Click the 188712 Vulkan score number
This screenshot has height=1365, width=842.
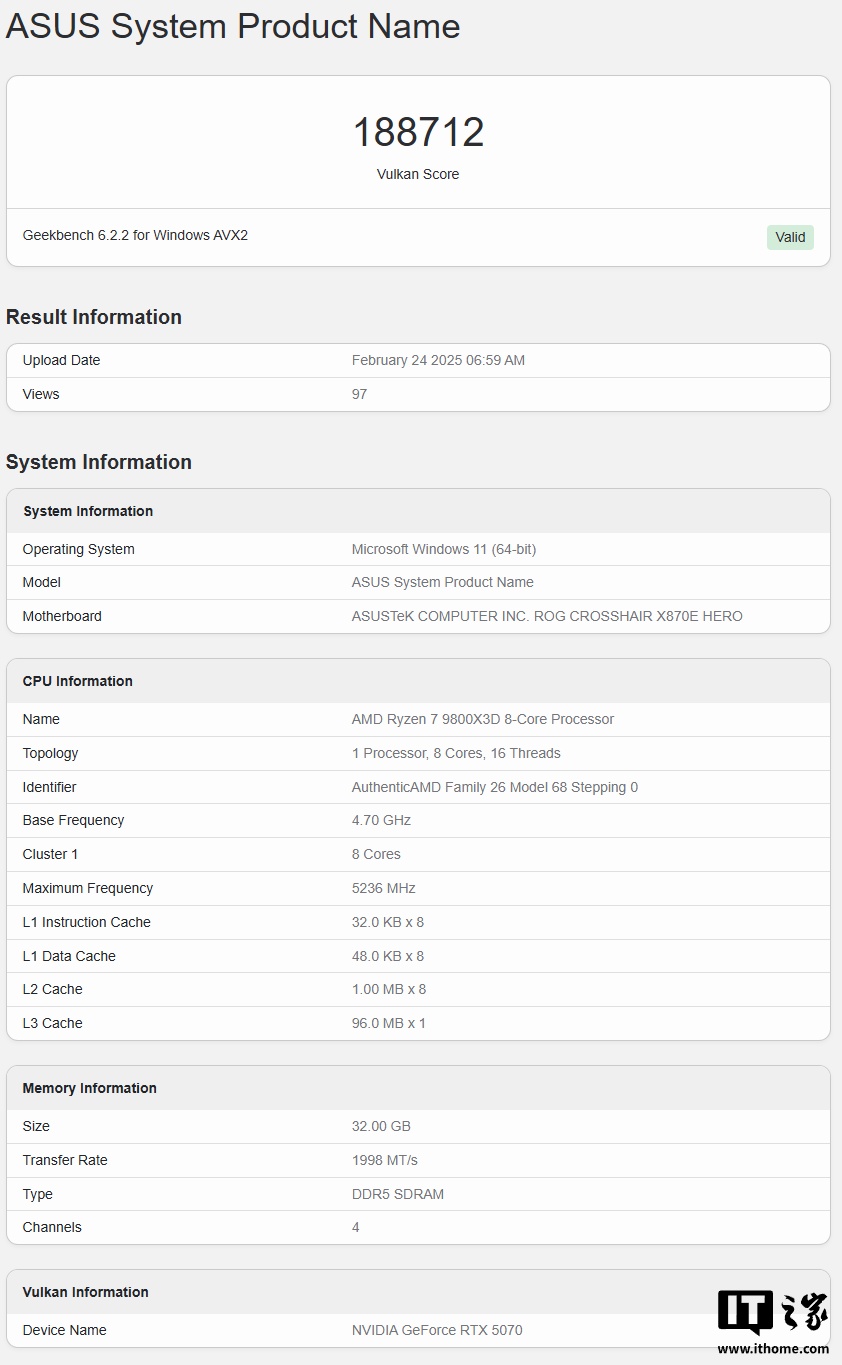(418, 132)
